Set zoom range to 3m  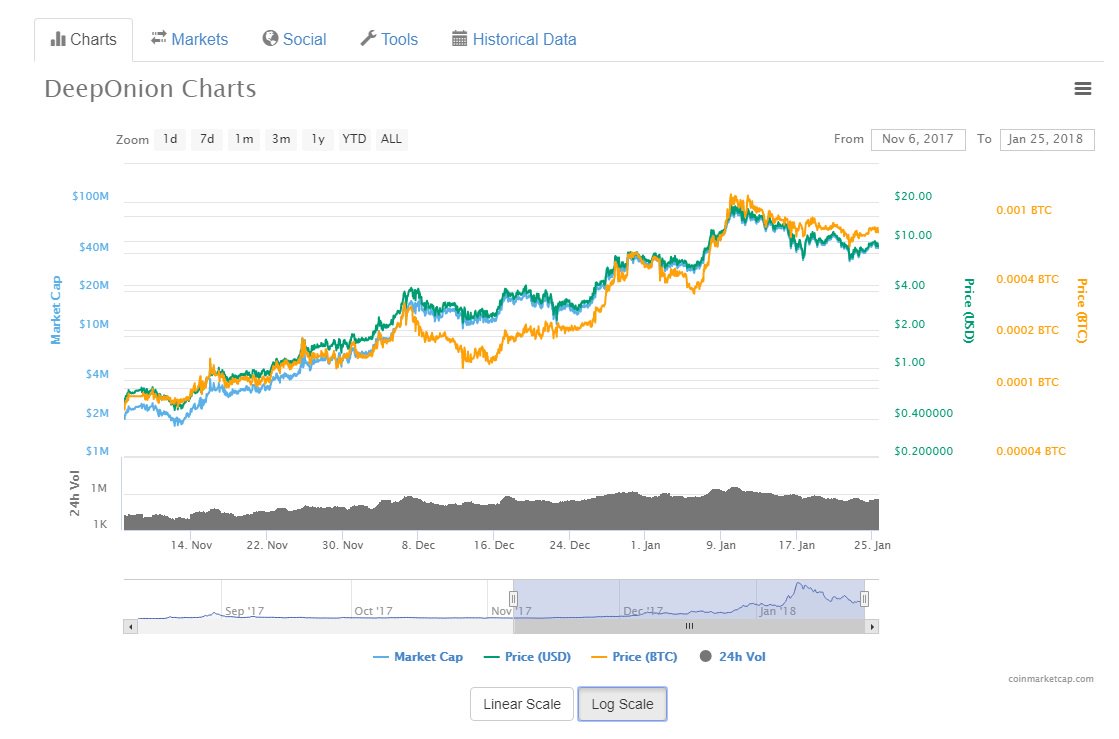coord(281,139)
